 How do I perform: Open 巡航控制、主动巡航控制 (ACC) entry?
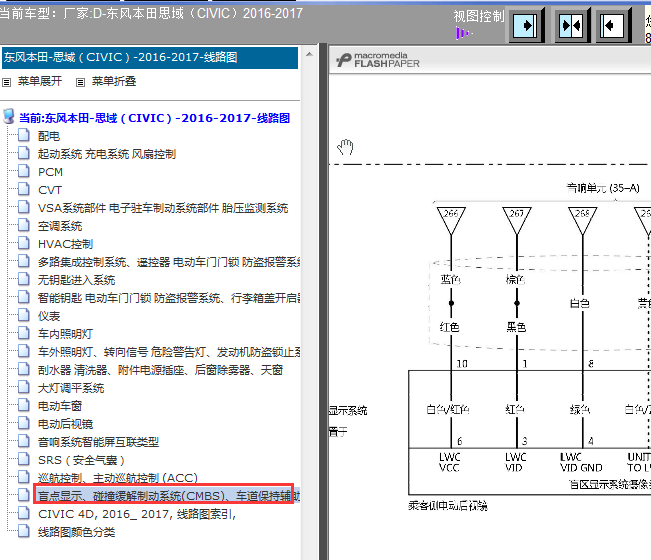point(118,478)
